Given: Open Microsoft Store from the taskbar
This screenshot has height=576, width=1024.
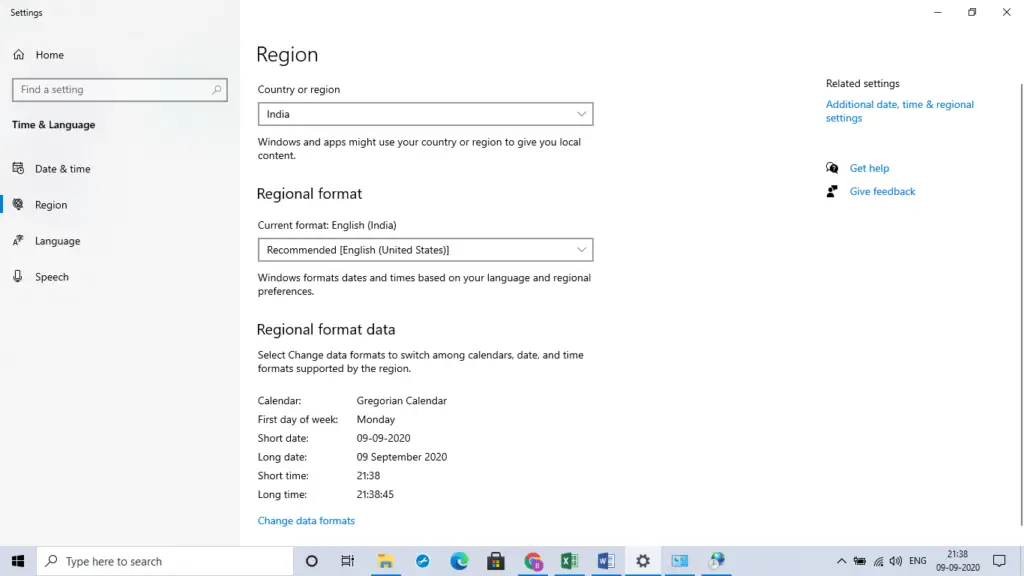Looking at the screenshot, I should tap(496, 561).
